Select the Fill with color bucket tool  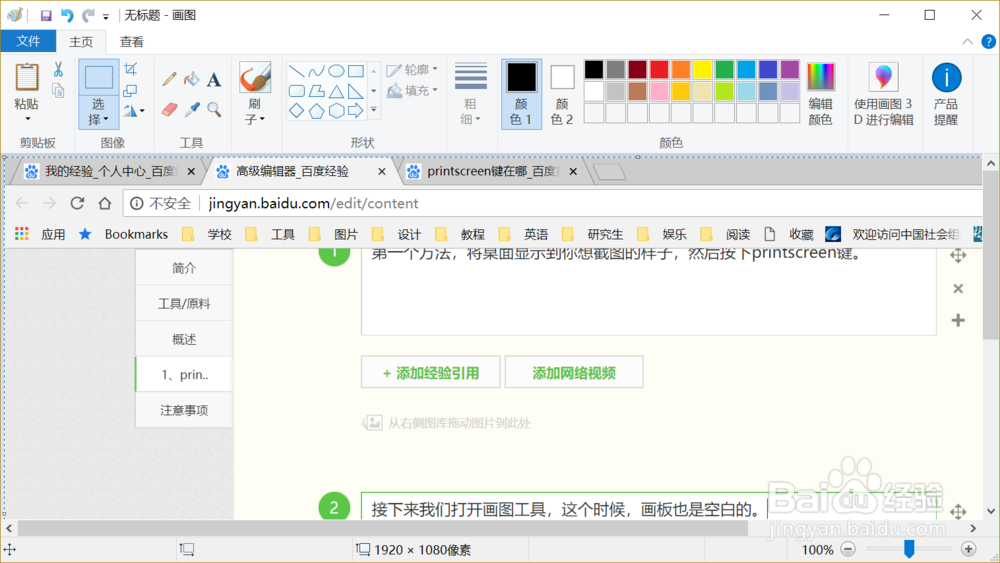pos(191,79)
